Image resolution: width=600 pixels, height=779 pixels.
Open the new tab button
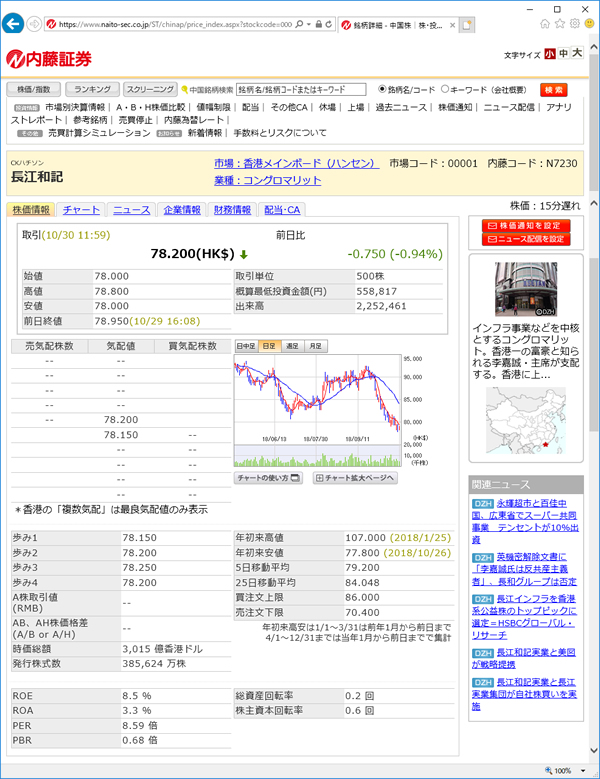point(467,23)
